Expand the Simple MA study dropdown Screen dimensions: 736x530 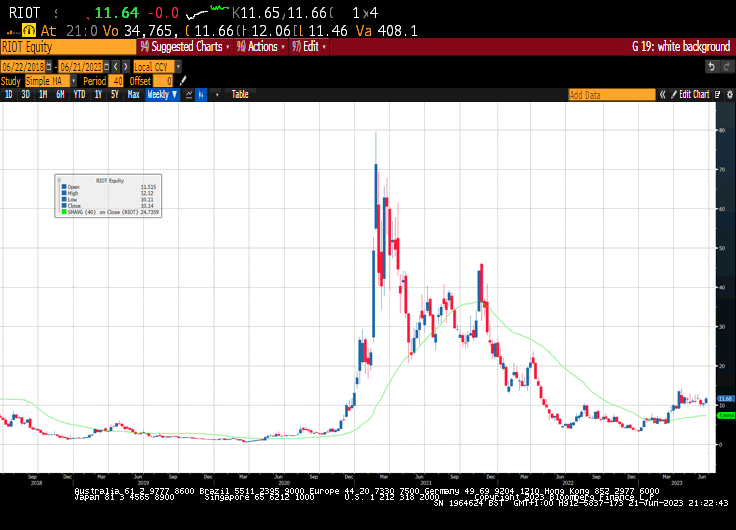73,81
